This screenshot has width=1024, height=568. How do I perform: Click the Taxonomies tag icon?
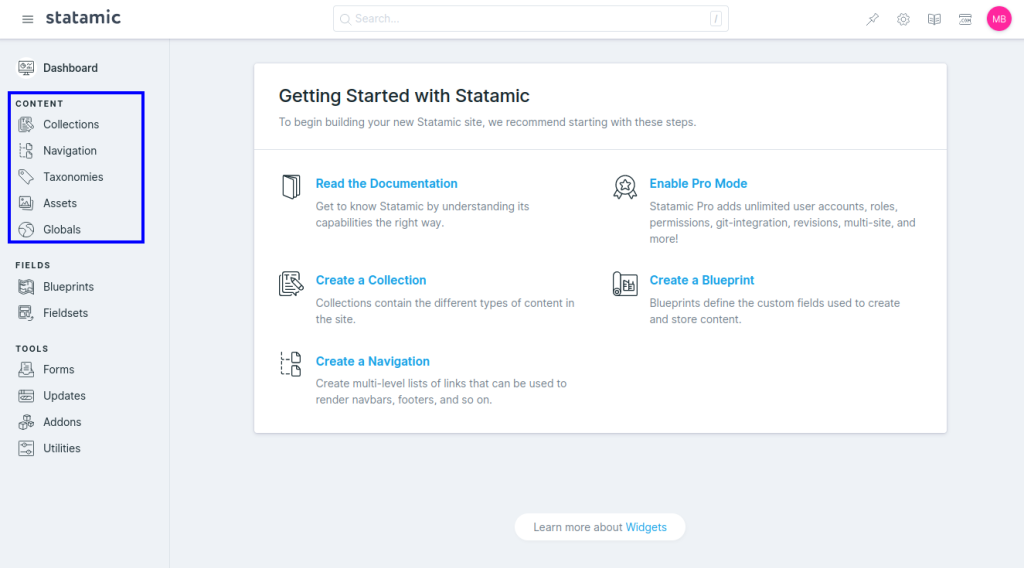pos(26,177)
